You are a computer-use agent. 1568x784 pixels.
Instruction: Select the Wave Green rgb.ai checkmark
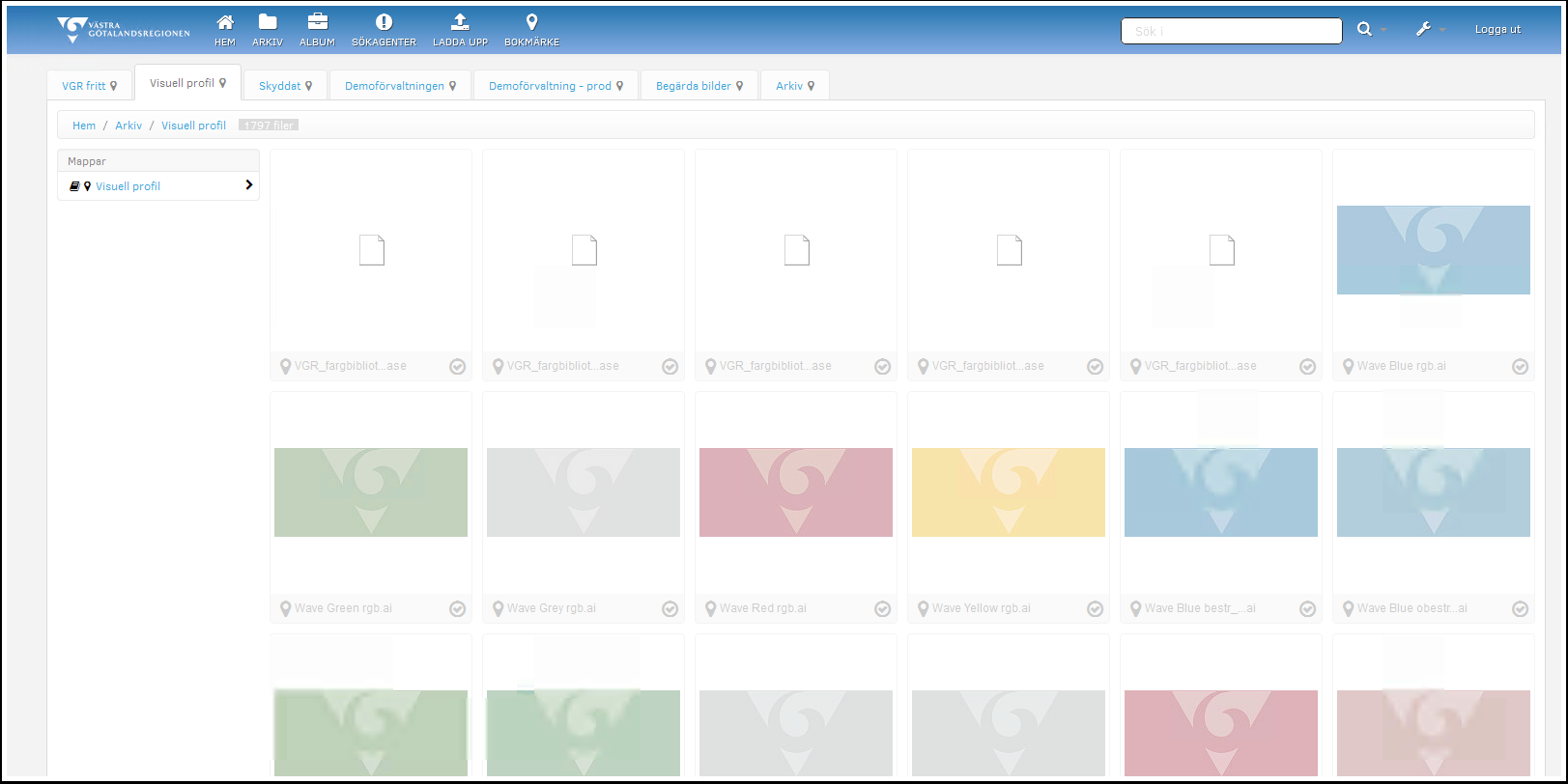457,609
